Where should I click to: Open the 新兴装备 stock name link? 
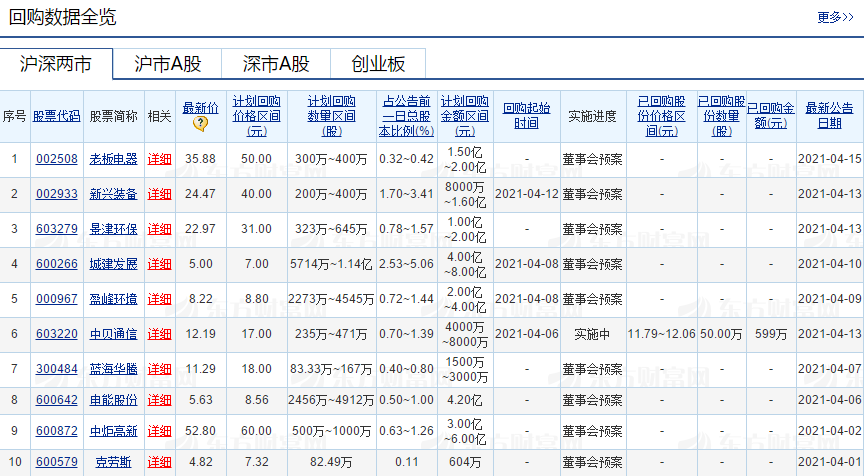(113, 194)
